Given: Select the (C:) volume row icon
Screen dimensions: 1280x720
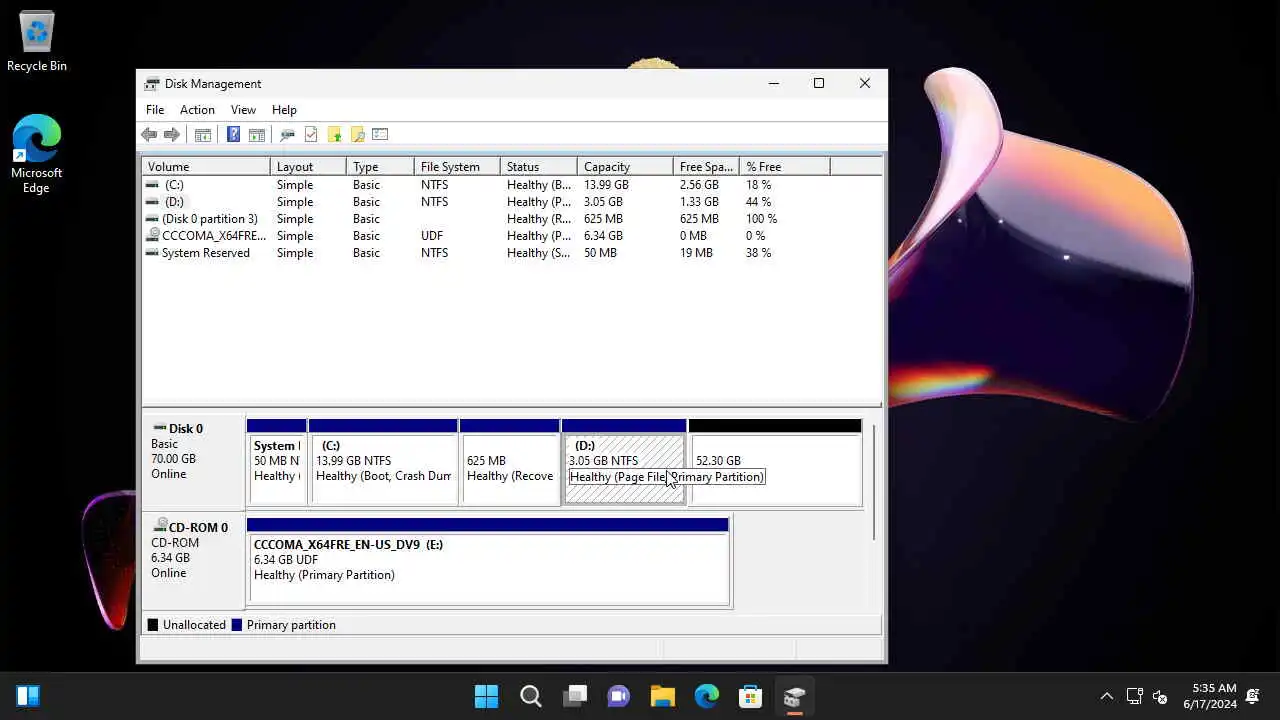Looking at the screenshot, I should 152,185.
